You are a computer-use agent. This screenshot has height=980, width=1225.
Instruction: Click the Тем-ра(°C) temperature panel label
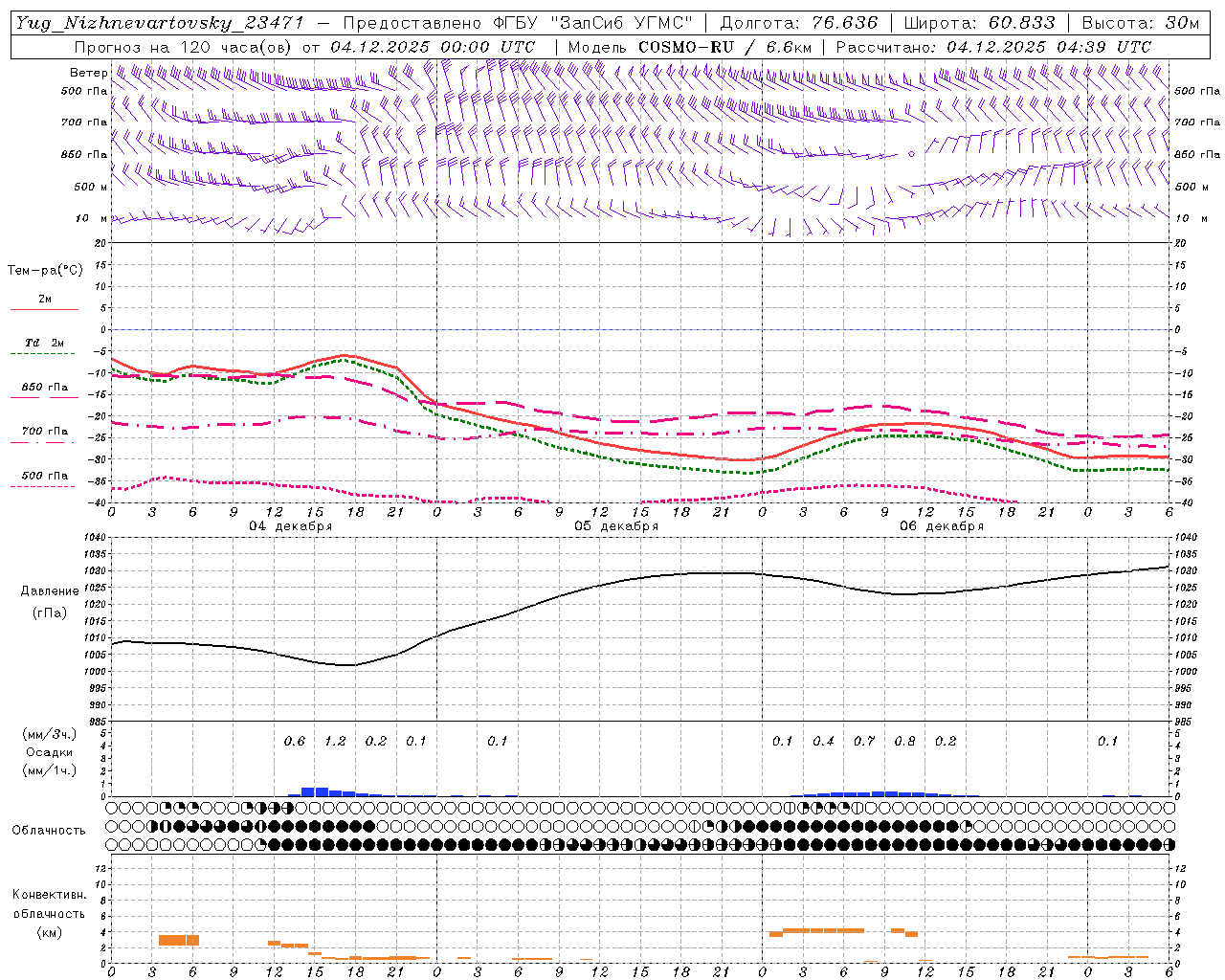coord(45,271)
